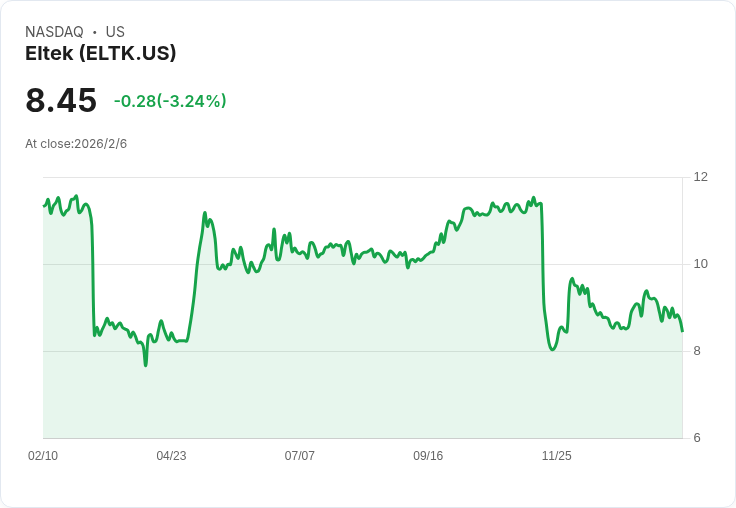Image resolution: width=736 pixels, height=508 pixels.
Task: Select the 11/25 date on the x-axis
Action: tap(556, 456)
